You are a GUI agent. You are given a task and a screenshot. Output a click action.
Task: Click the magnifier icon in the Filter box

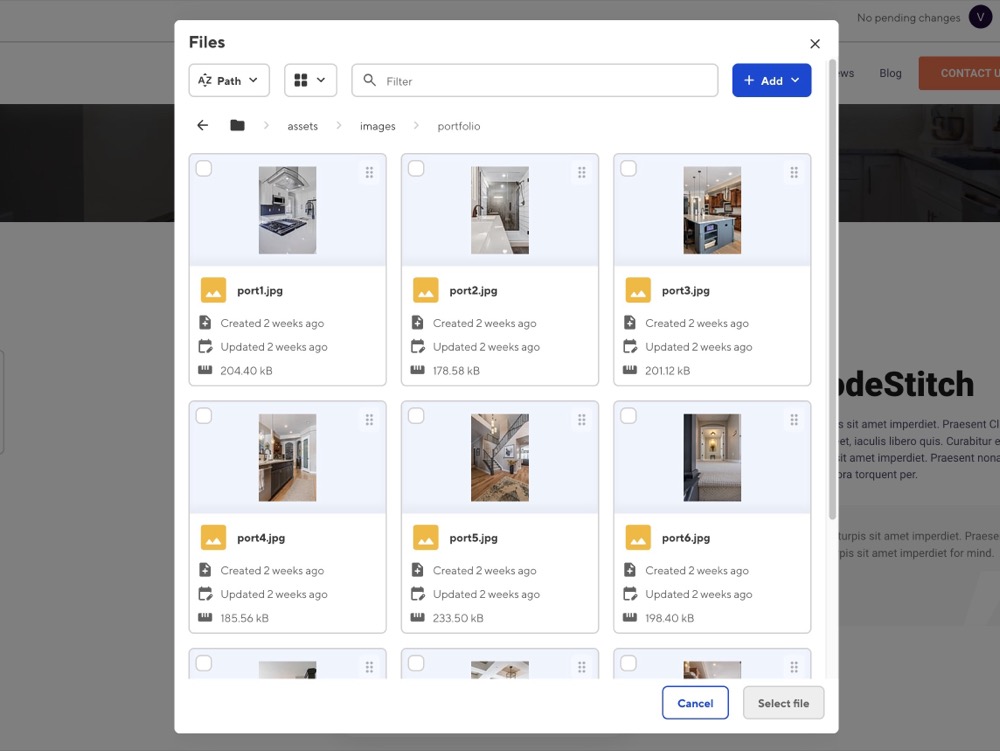pos(369,79)
